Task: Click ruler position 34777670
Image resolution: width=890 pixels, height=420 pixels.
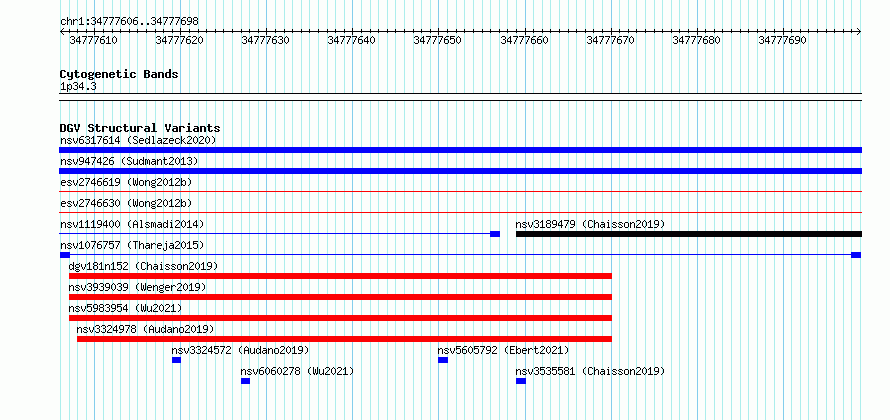Action: pyautogui.click(x=611, y=40)
